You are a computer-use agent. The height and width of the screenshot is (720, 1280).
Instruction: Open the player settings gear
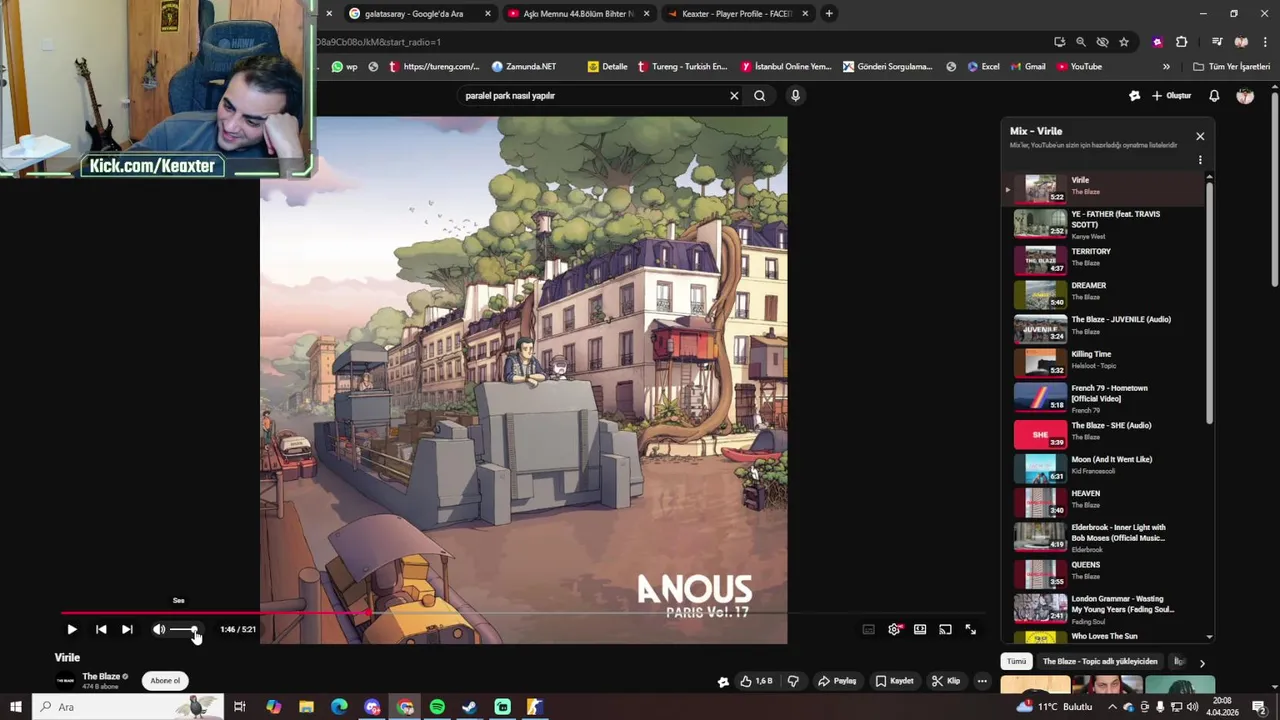(894, 629)
